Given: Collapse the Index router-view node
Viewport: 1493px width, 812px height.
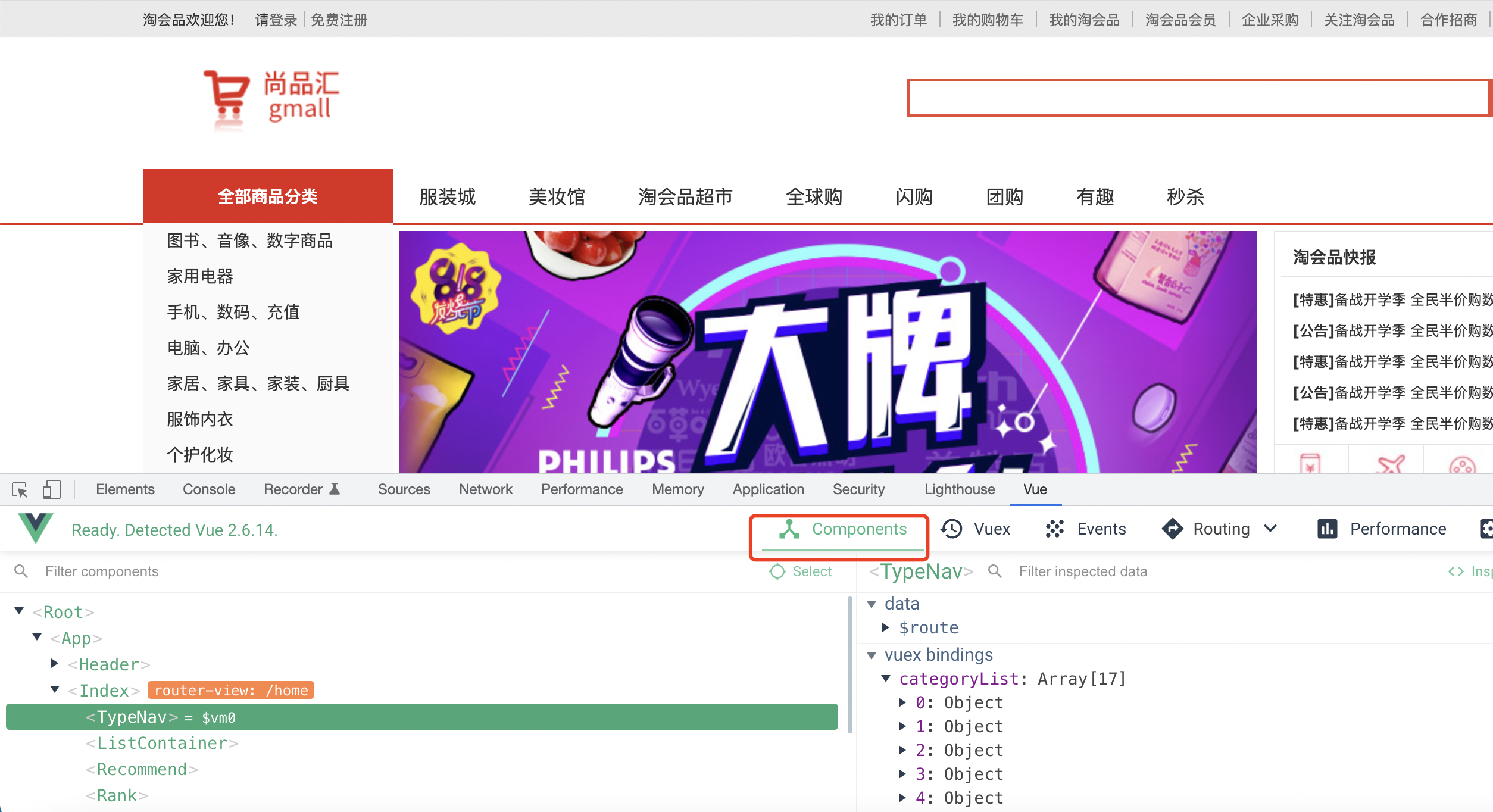Looking at the screenshot, I should click(x=55, y=689).
